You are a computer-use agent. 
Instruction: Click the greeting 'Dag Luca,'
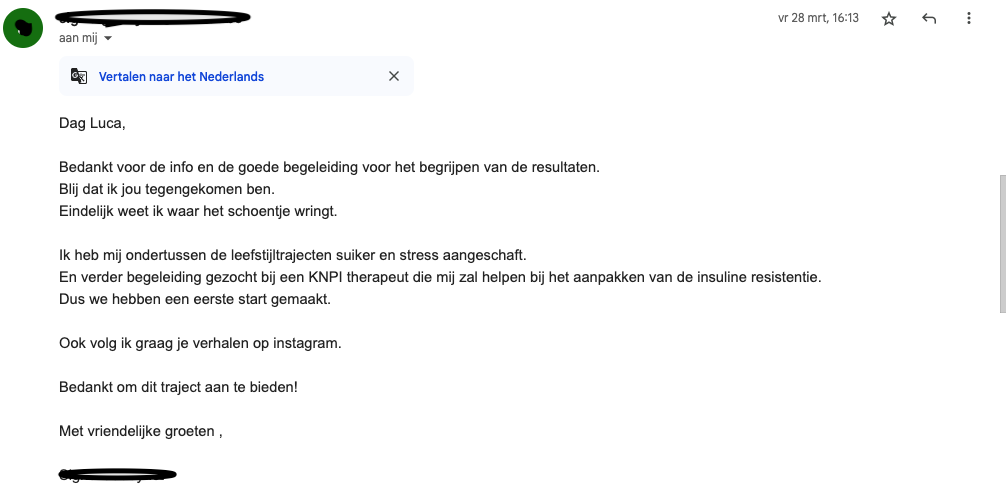pos(92,123)
